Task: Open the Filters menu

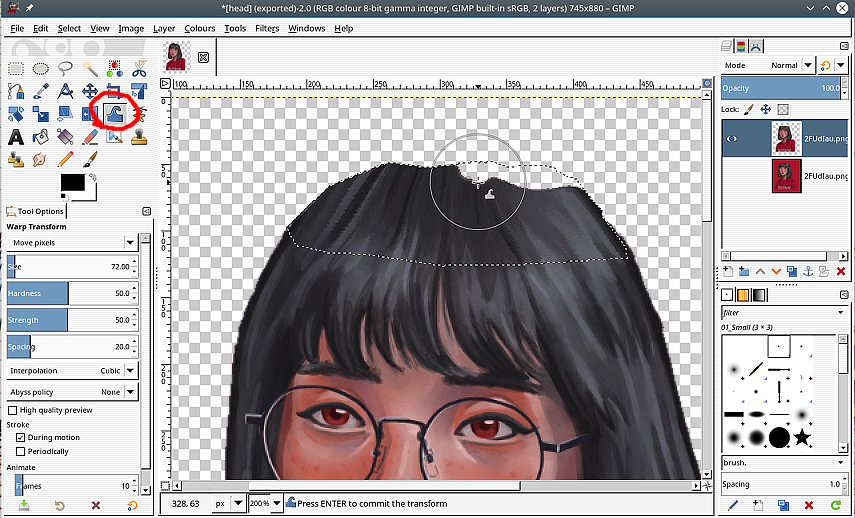Action: point(266,28)
